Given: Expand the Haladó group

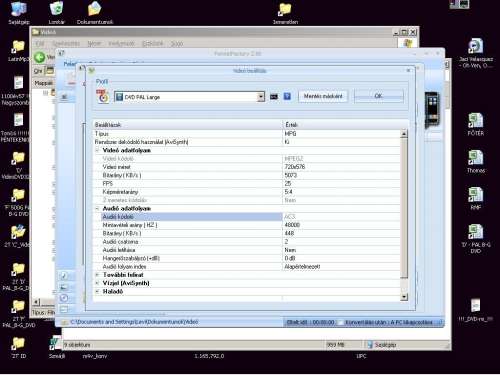Looking at the screenshot, I should pos(97,292).
